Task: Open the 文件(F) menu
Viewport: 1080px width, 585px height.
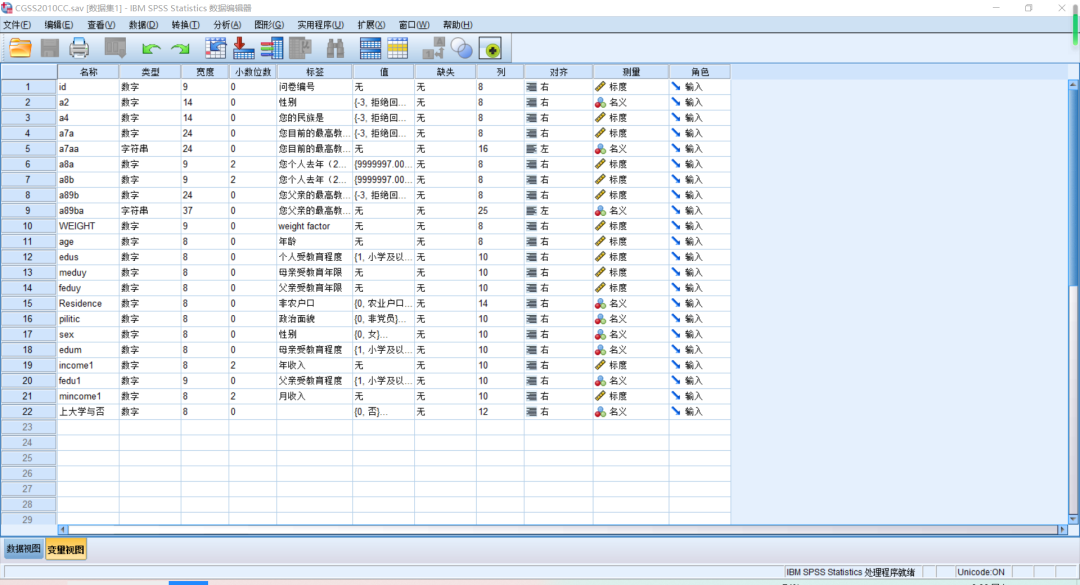Action: point(17,25)
